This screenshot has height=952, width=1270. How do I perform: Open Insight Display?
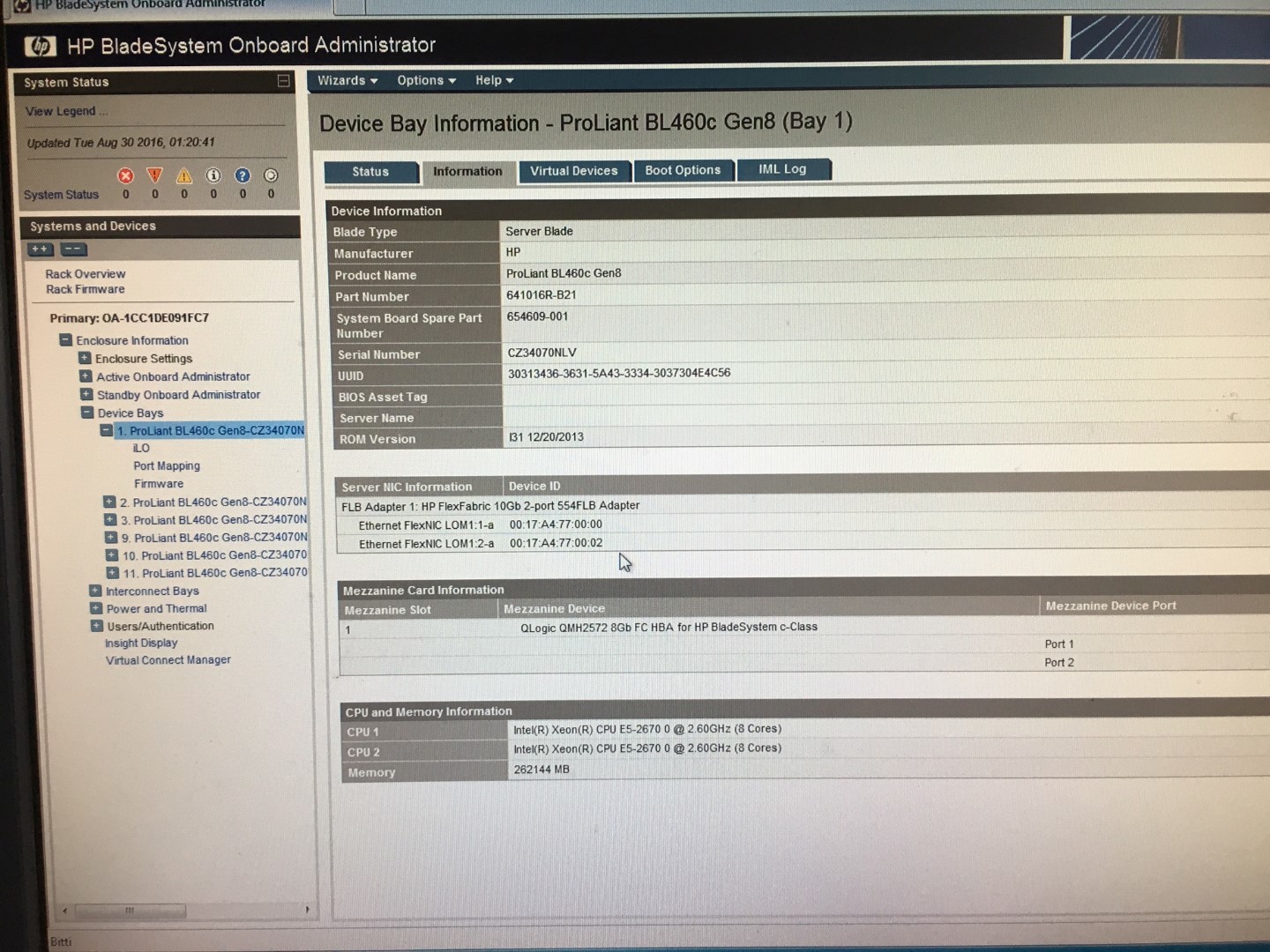click(x=141, y=643)
